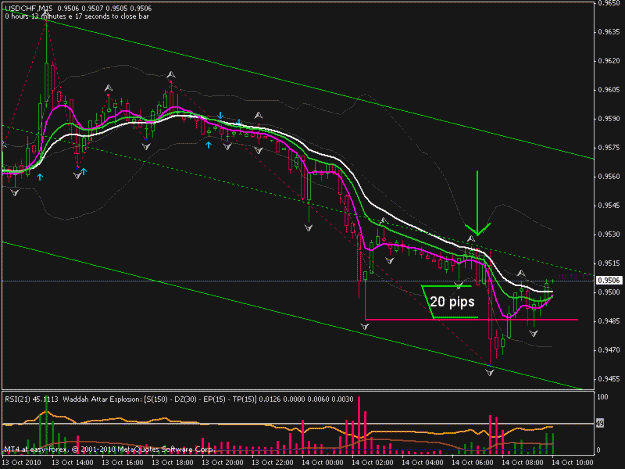Screen dimensions: 625x469
Task: Click the 0.9545 price axis label
Action: coord(609,206)
